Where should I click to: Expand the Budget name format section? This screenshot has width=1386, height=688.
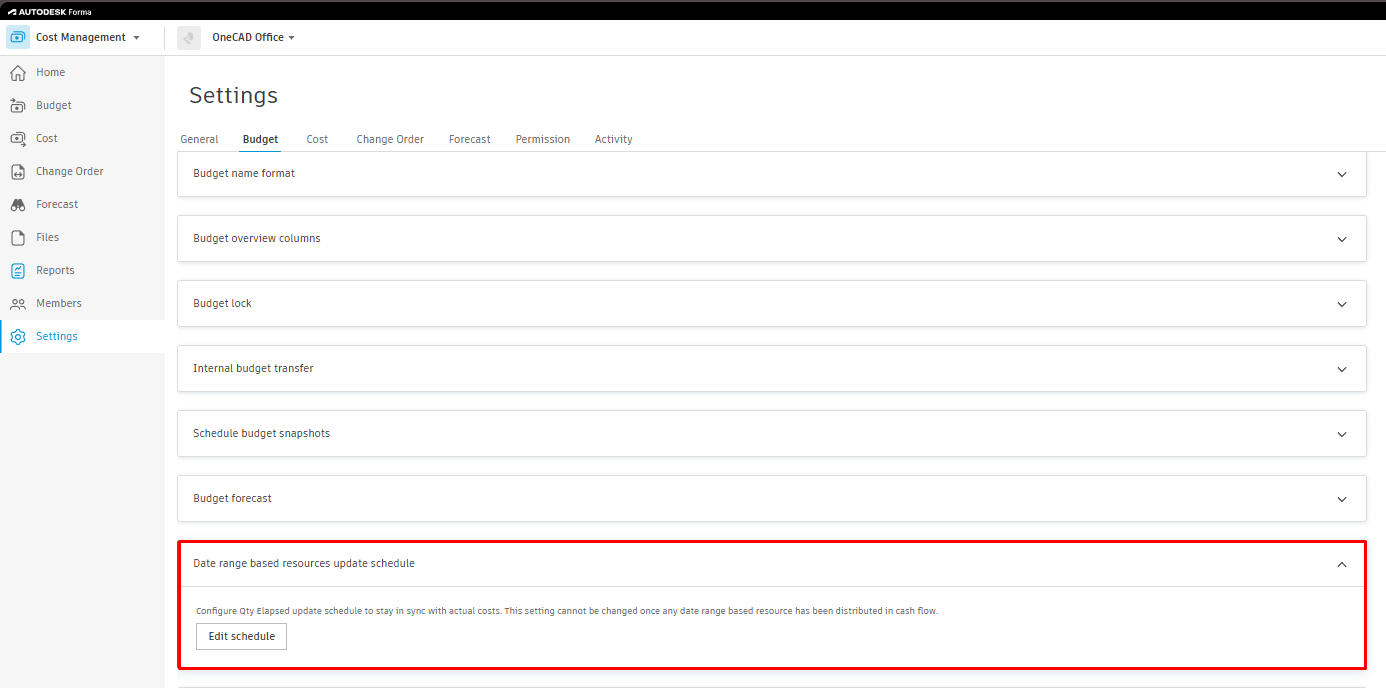coord(1342,174)
